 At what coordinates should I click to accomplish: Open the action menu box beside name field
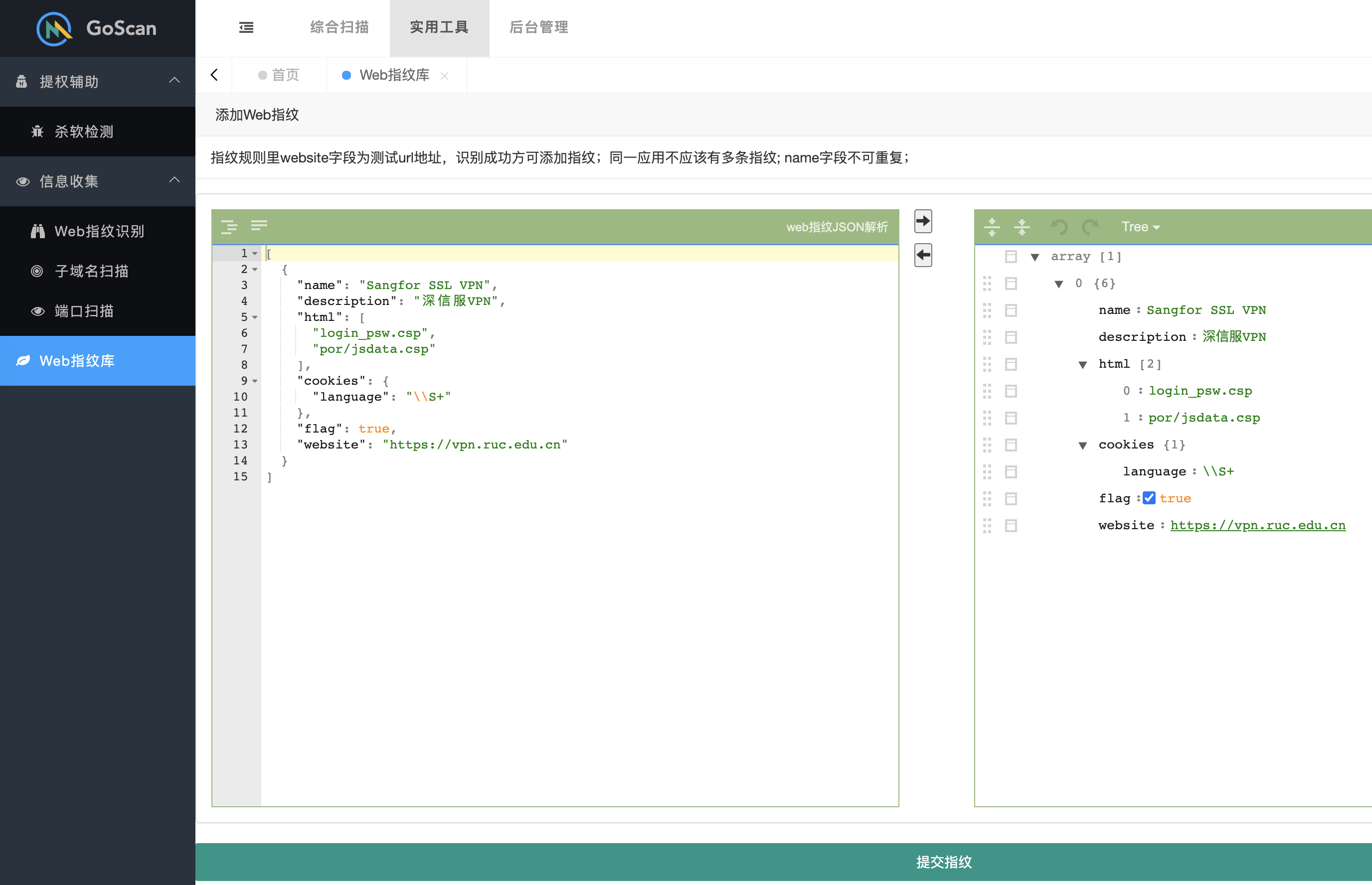[x=1011, y=310]
